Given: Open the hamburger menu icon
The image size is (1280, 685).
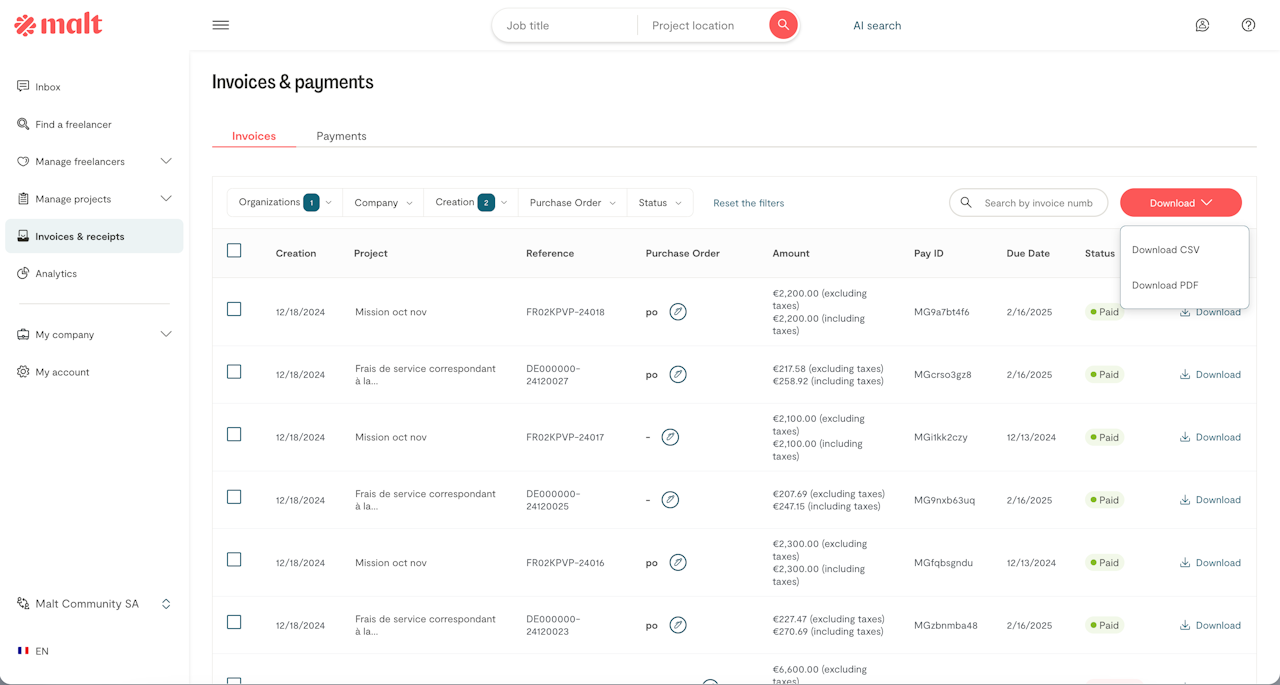Looking at the screenshot, I should (221, 25).
